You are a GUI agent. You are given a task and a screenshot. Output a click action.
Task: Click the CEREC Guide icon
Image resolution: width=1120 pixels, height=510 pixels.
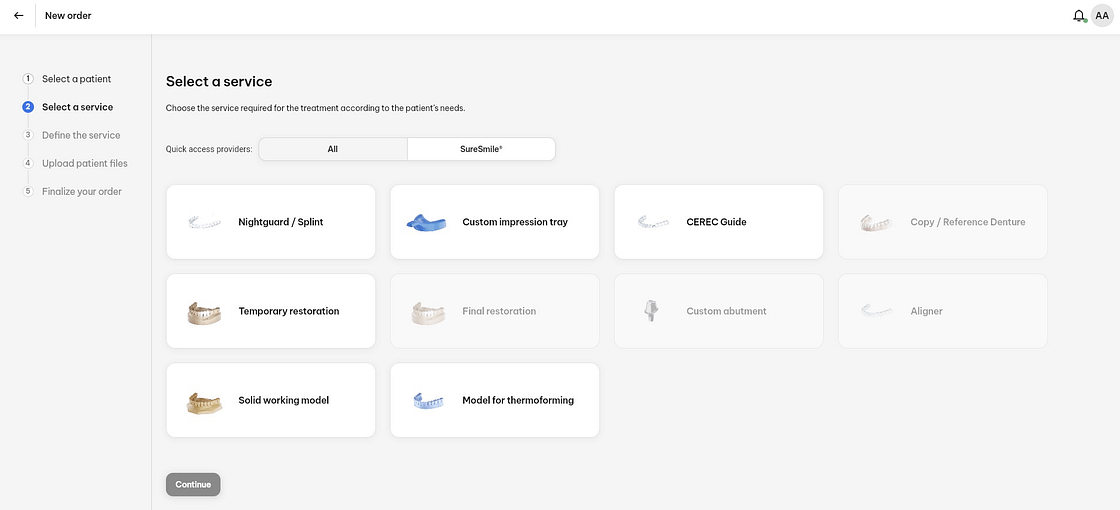point(653,222)
